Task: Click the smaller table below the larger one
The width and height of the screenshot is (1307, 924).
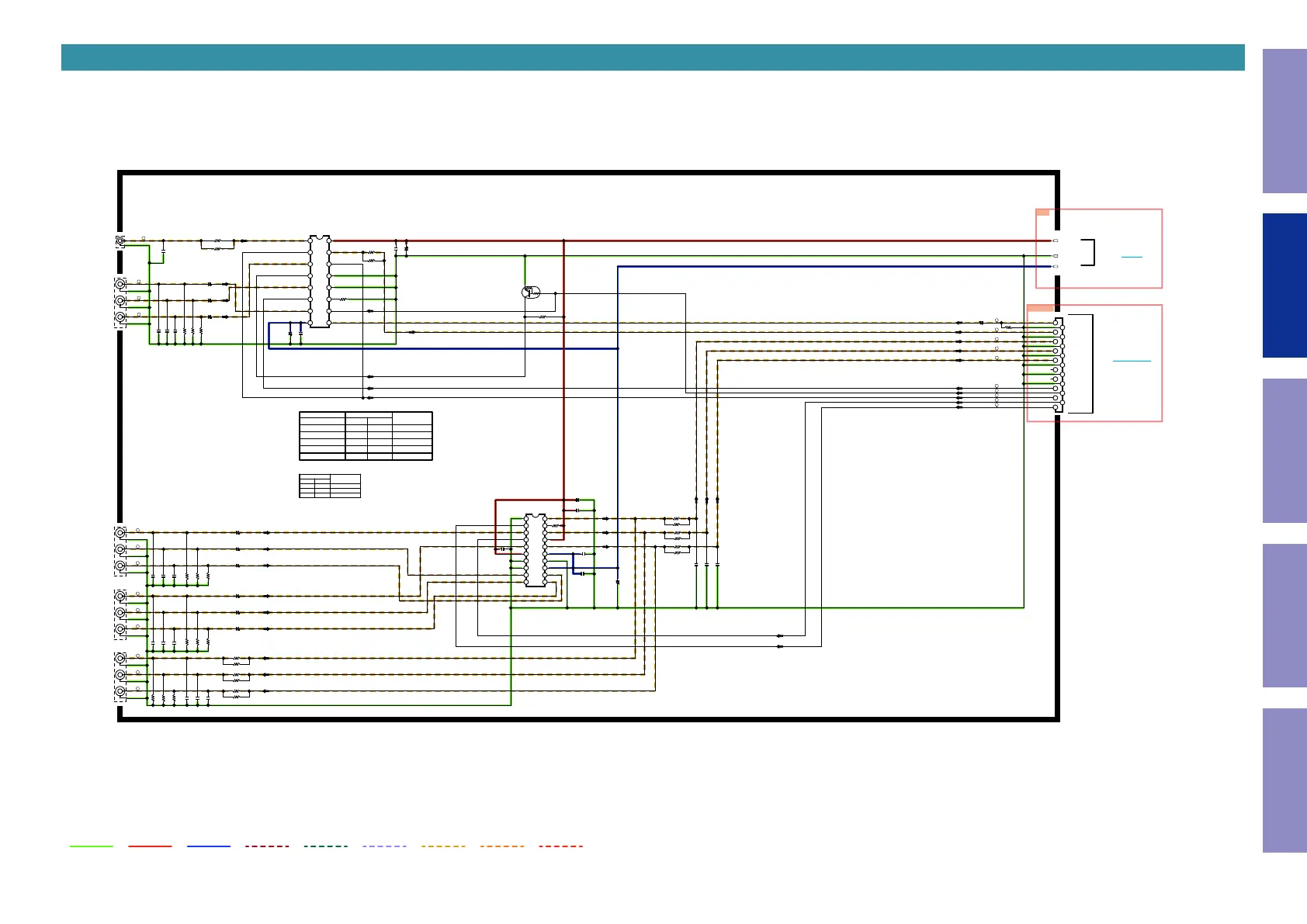Action: click(x=330, y=486)
